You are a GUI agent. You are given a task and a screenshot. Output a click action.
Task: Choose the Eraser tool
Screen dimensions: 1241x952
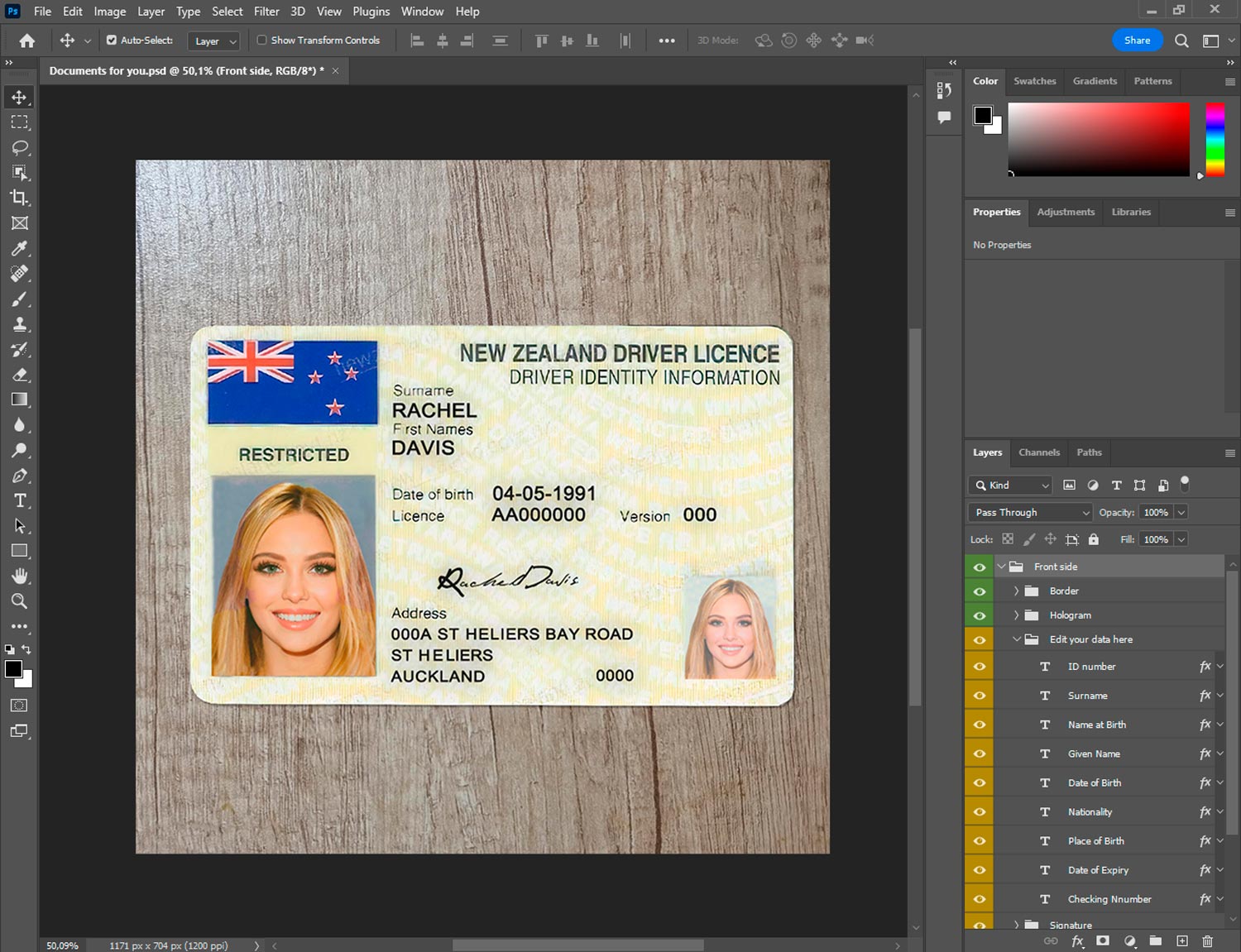pyautogui.click(x=20, y=375)
